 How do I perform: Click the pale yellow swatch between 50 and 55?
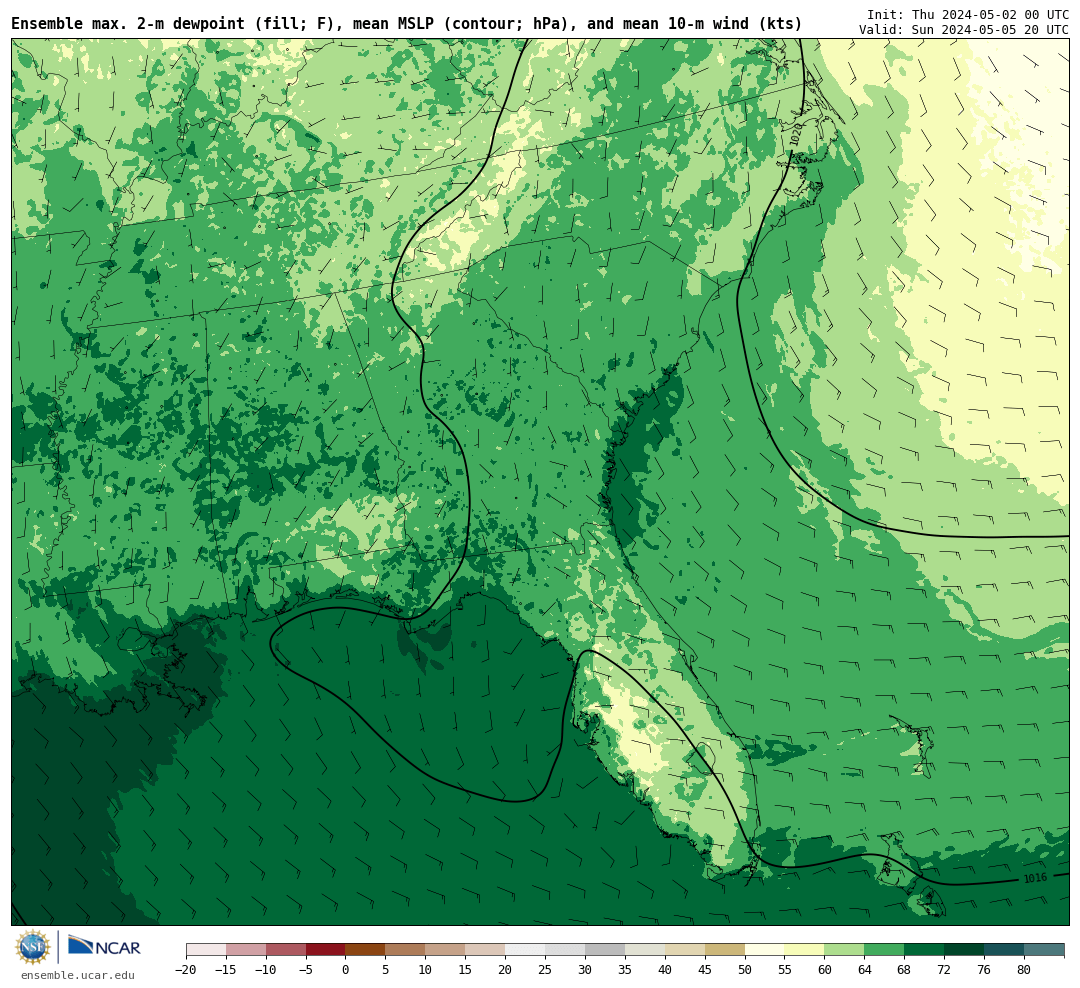coord(765,950)
